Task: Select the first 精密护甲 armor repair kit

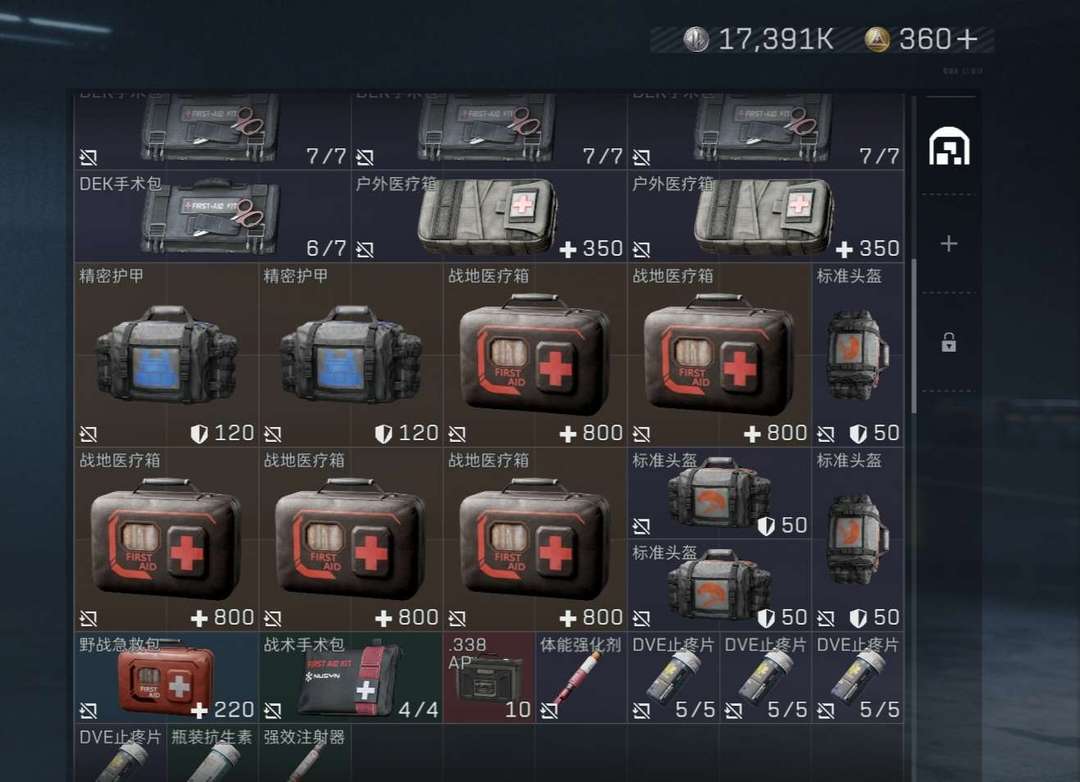Action: coord(166,355)
